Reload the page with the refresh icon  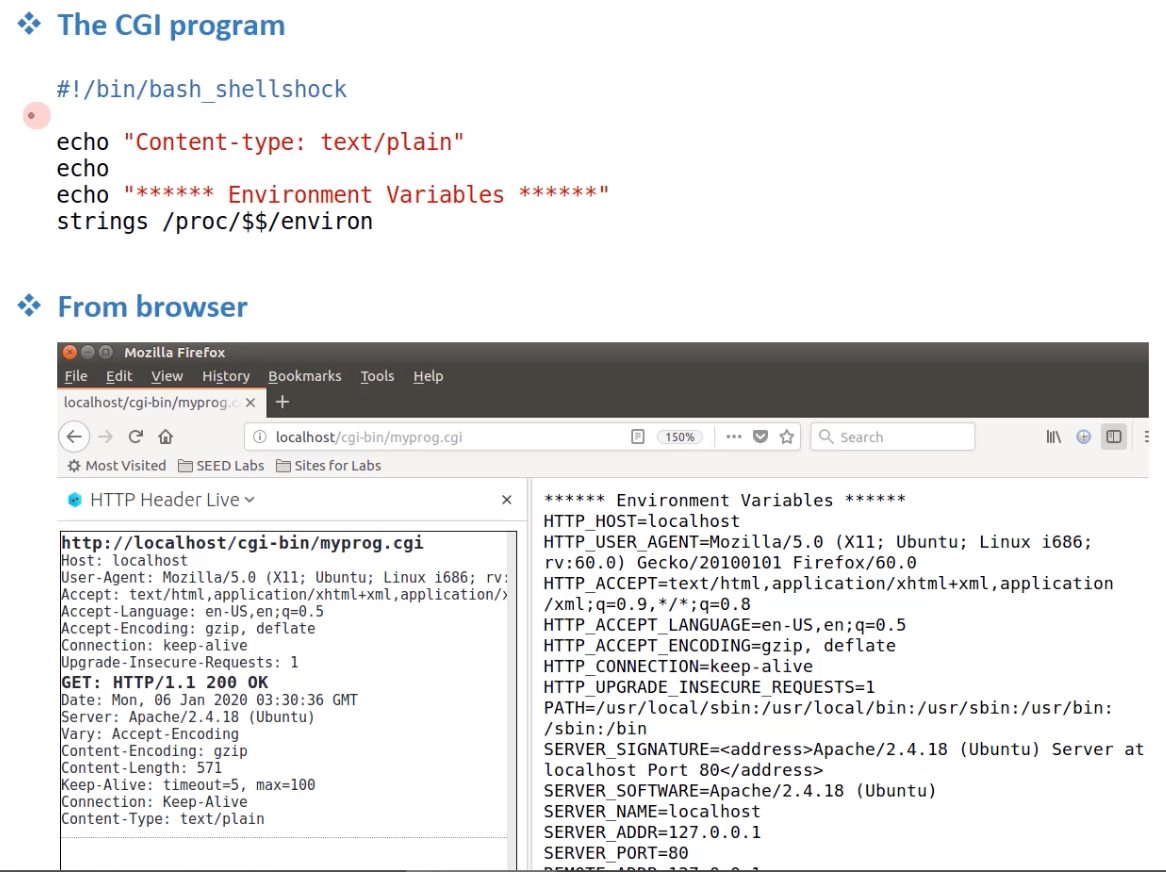pos(135,437)
